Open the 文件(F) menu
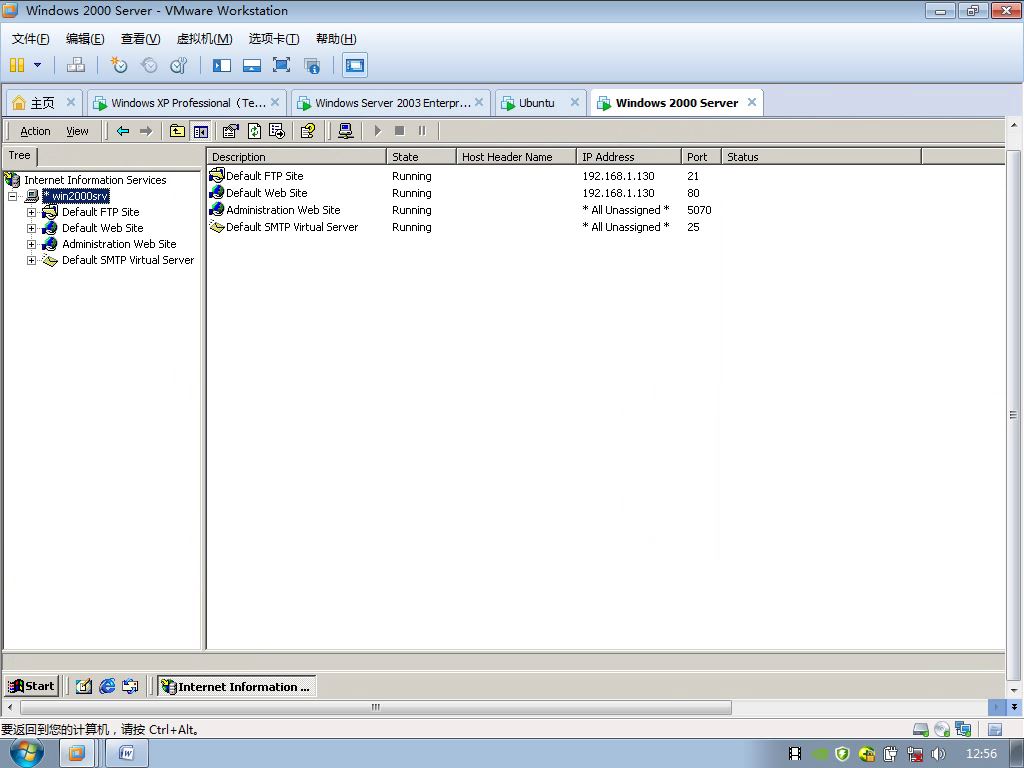The width and height of the screenshot is (1024, 768). click(x=30, y=39)
